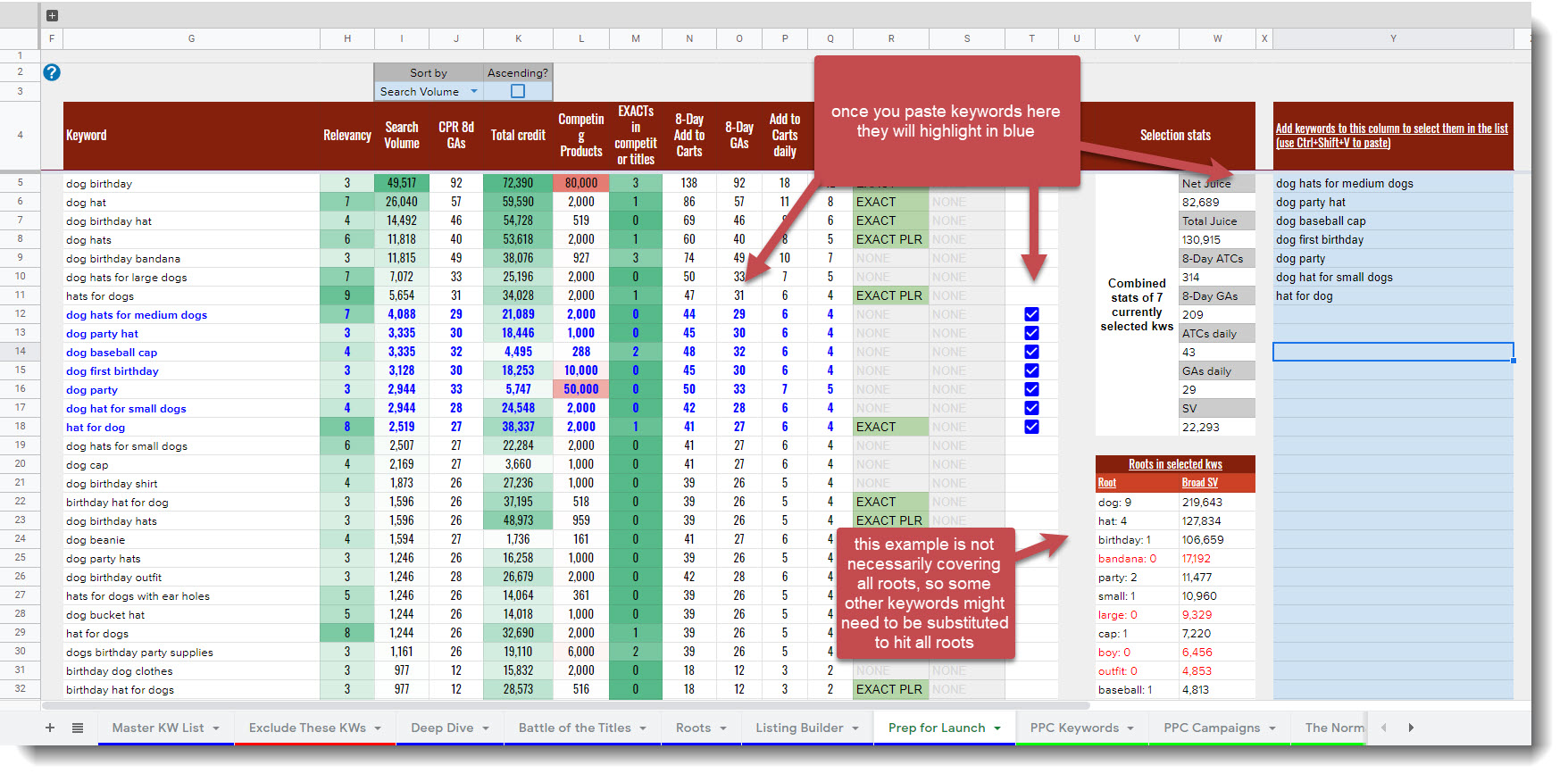
Task: Uncheck checkbox in dog baseball cap row
Action: [1031, 352]
